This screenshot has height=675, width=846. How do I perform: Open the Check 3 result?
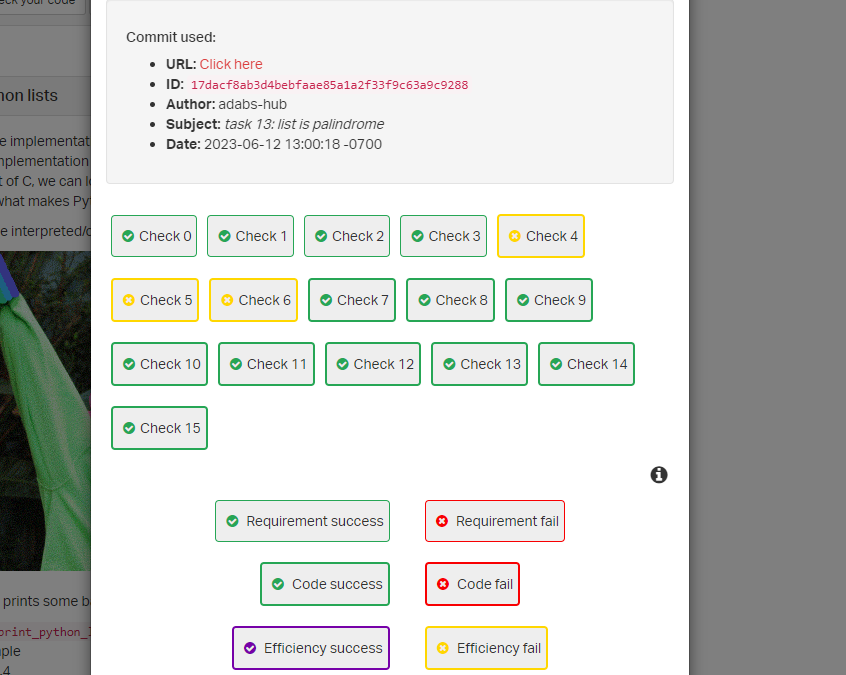[x=444, y=236]
